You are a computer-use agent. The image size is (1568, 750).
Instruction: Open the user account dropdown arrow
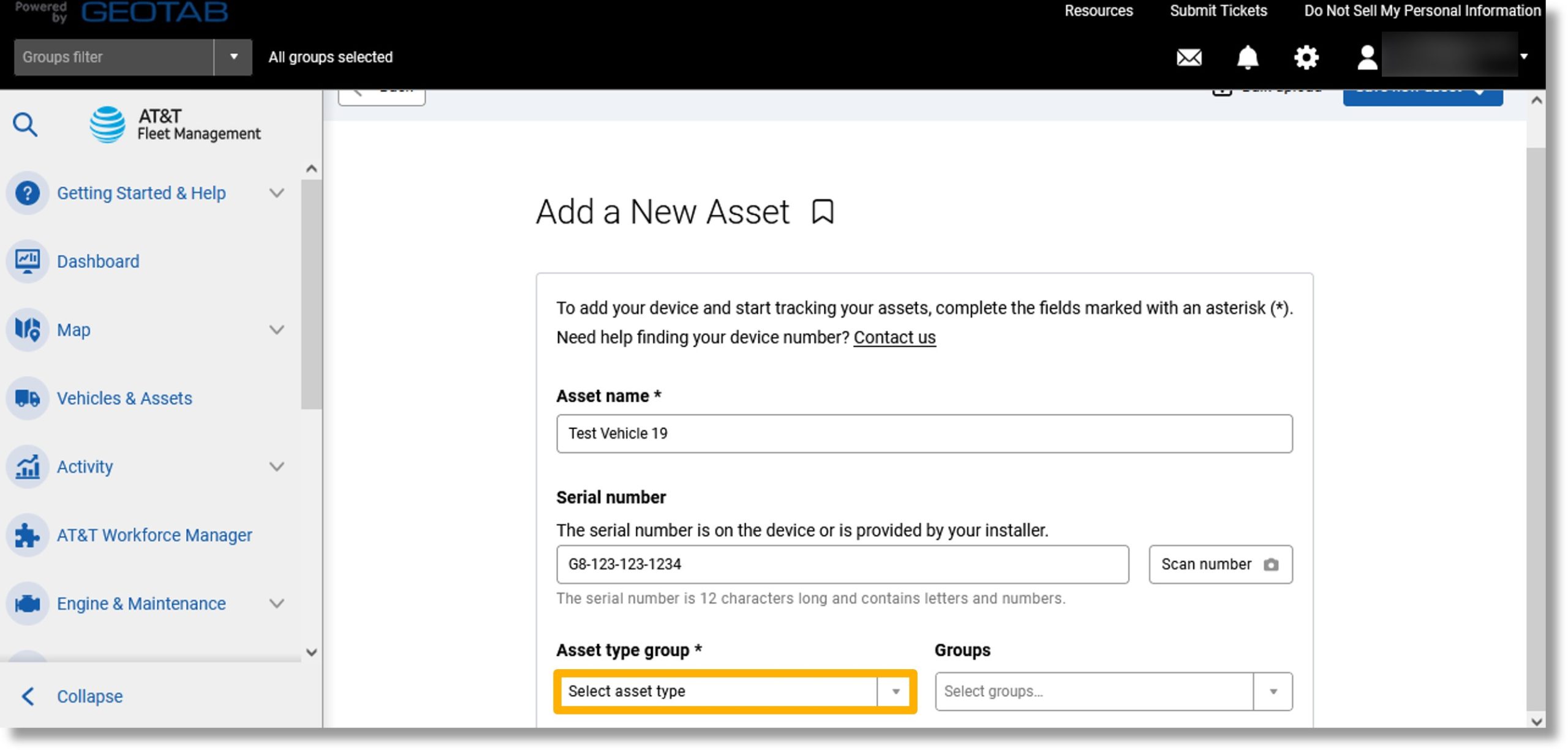(1524, 57)
